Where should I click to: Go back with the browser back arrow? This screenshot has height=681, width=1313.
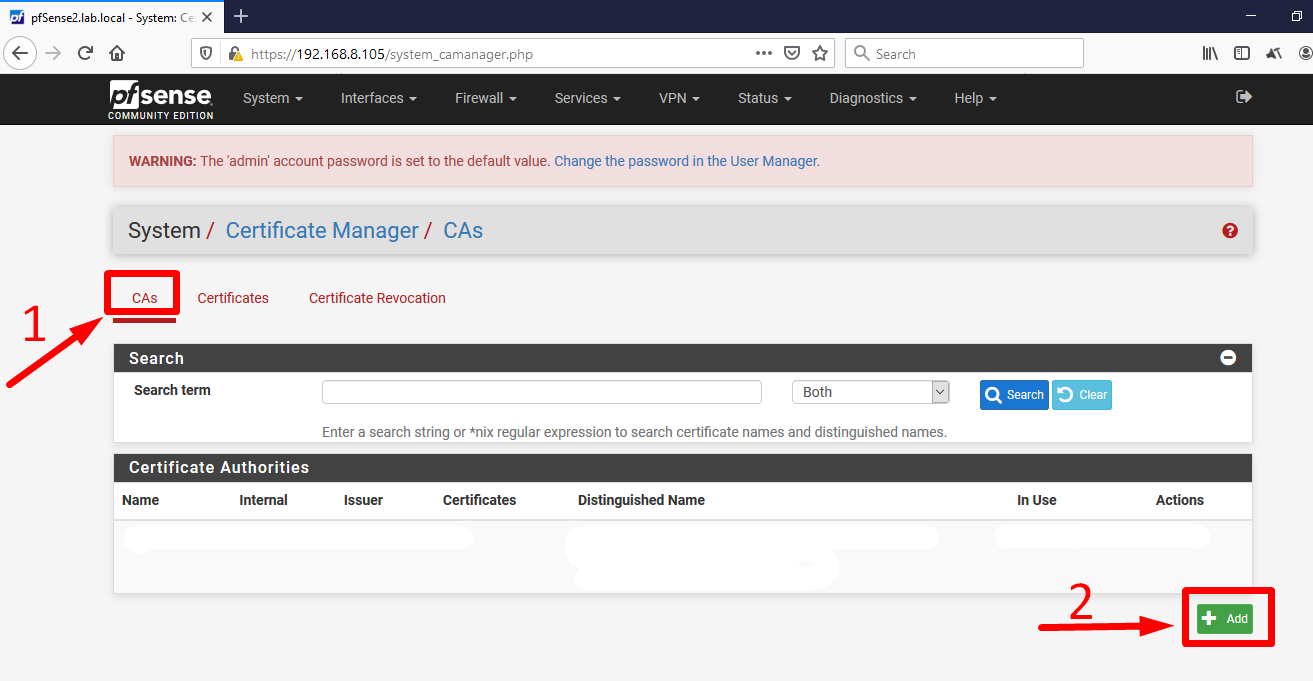[20, 54]
